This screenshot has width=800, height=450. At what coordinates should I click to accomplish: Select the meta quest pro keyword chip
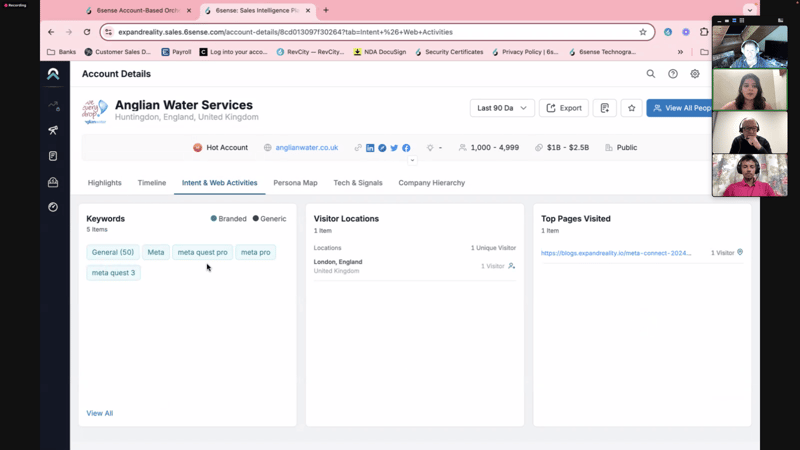(x=203, y=252)
